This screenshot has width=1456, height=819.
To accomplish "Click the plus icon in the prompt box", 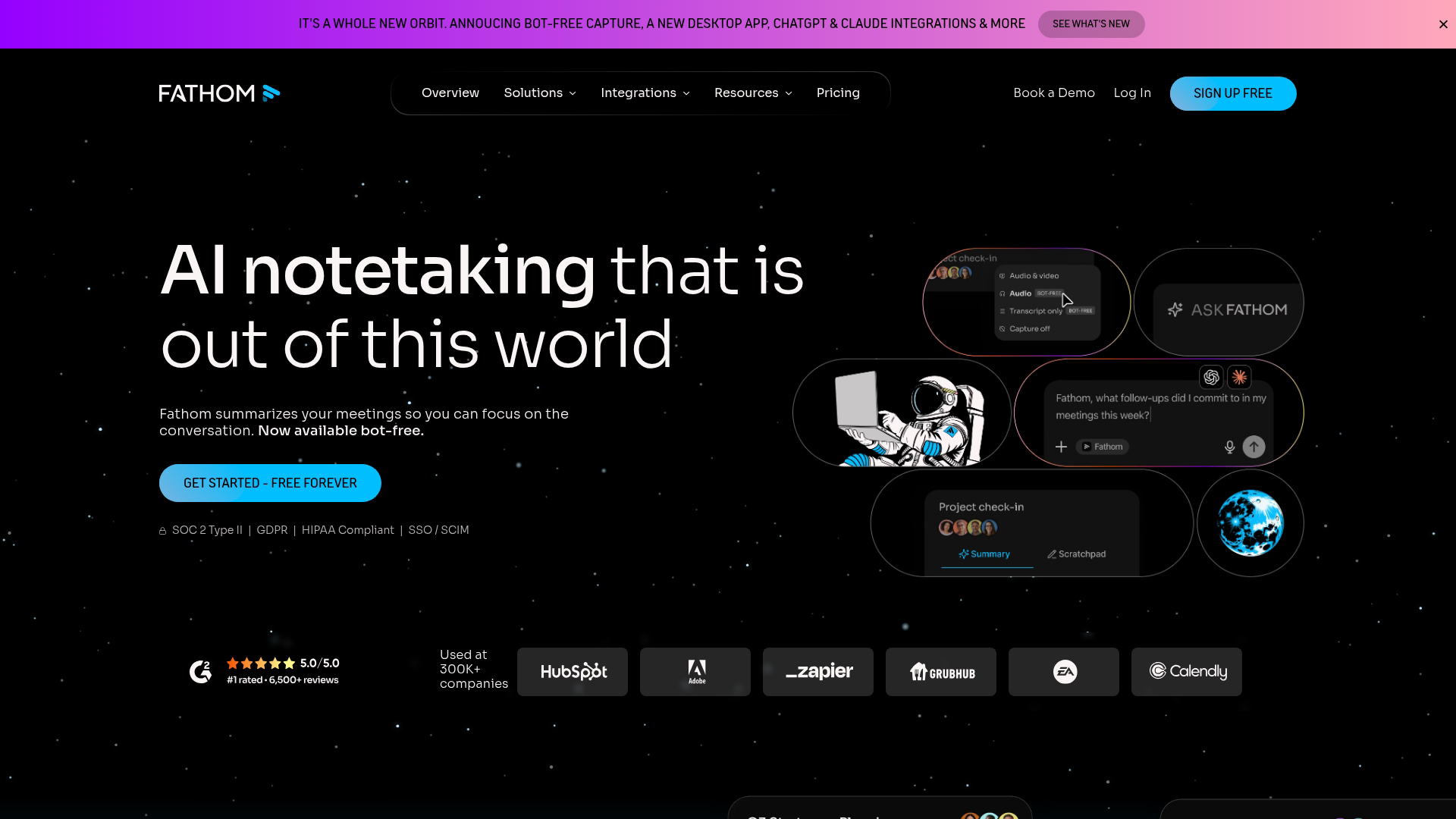I will click(1061, 447).
